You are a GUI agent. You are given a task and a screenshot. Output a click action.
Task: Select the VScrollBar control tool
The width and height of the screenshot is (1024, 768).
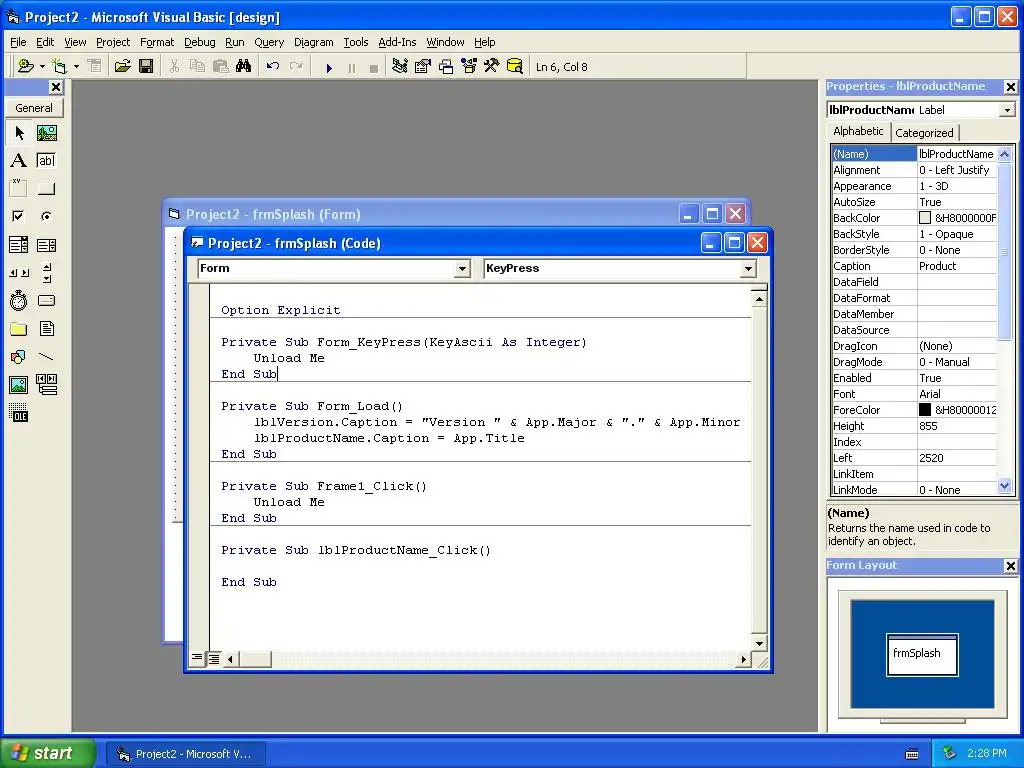46,273
